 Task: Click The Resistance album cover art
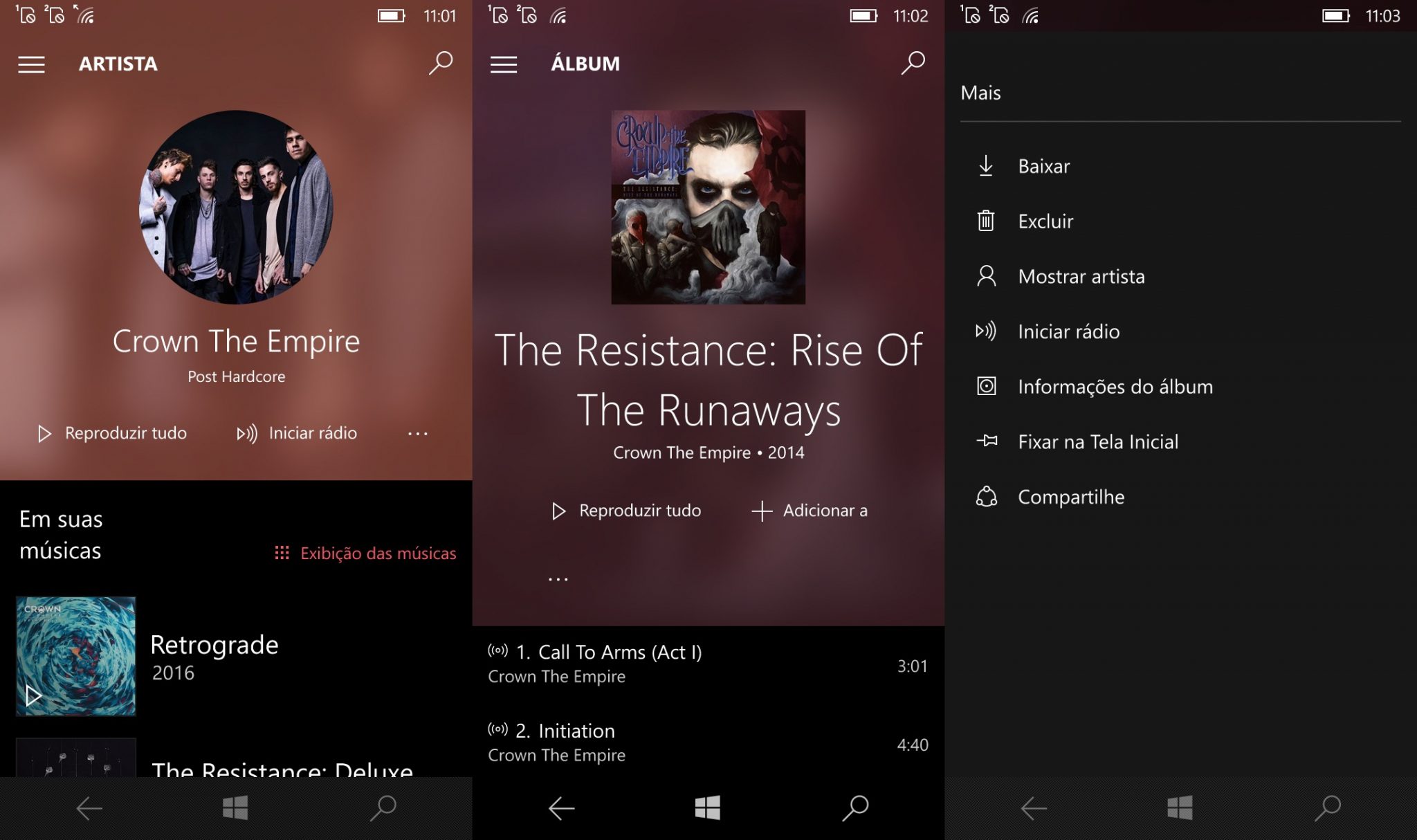708,207
